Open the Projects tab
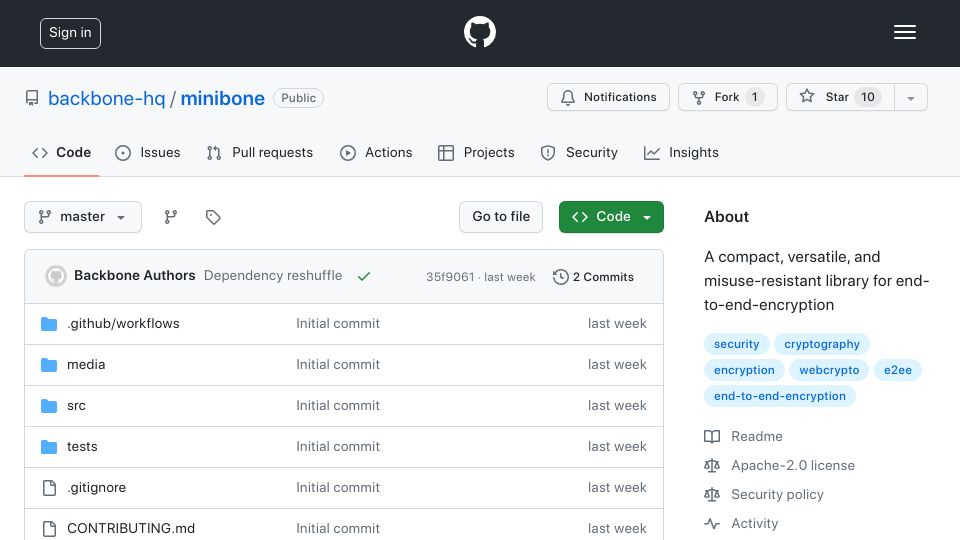 (x=476, y=152)
